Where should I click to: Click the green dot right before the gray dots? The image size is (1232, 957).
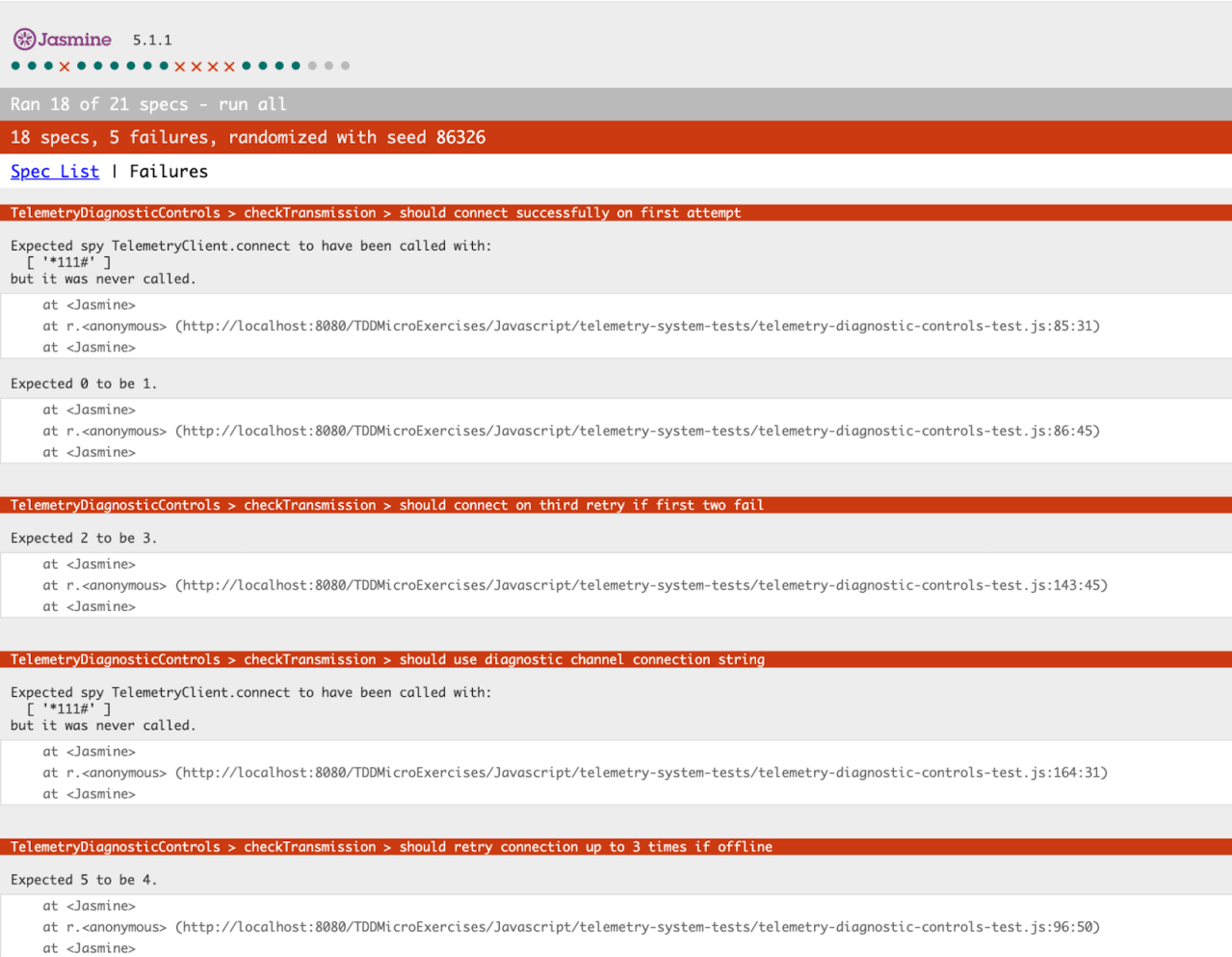pyautogui.click(x=296, y=66)
